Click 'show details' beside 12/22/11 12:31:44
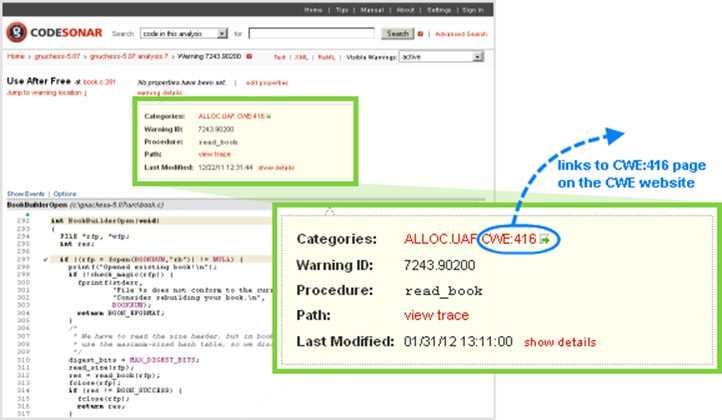Viewport: 722px width, 420px height. click(276, 168)
